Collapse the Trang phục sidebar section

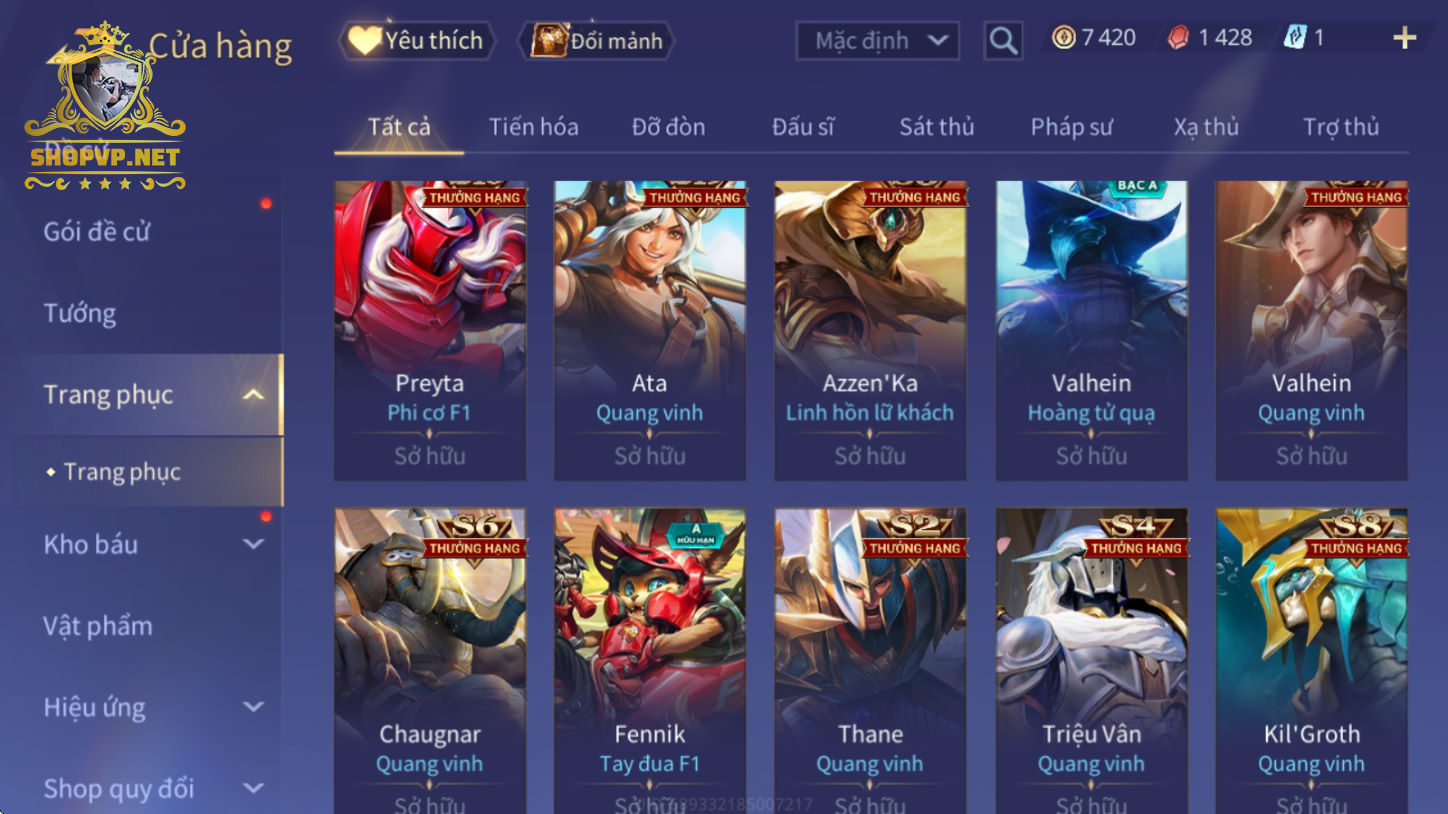point(254,395)
